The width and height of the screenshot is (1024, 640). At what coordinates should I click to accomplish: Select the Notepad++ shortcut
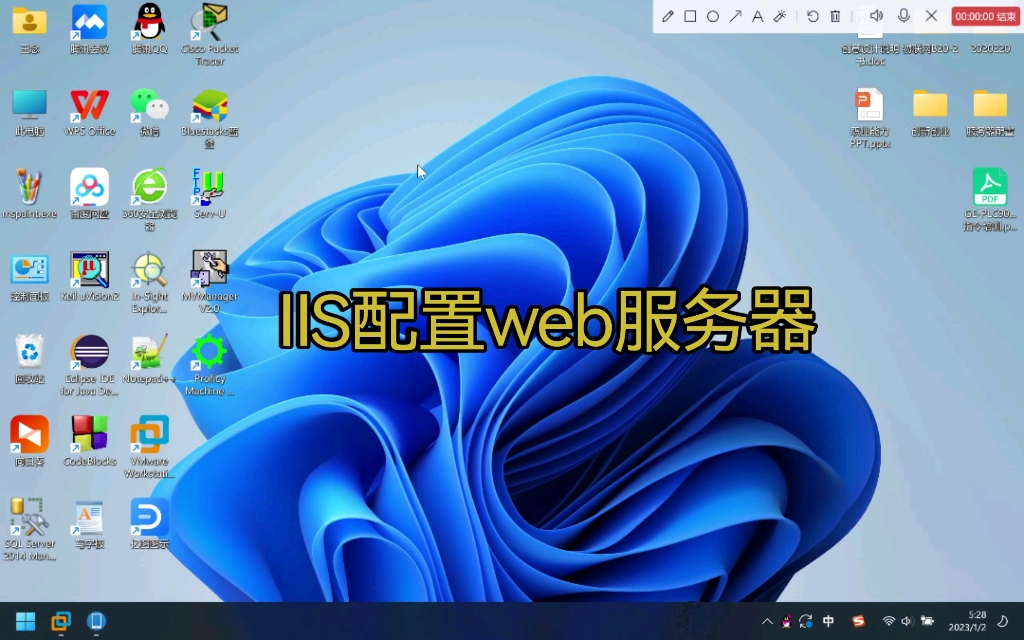[150, 359]
